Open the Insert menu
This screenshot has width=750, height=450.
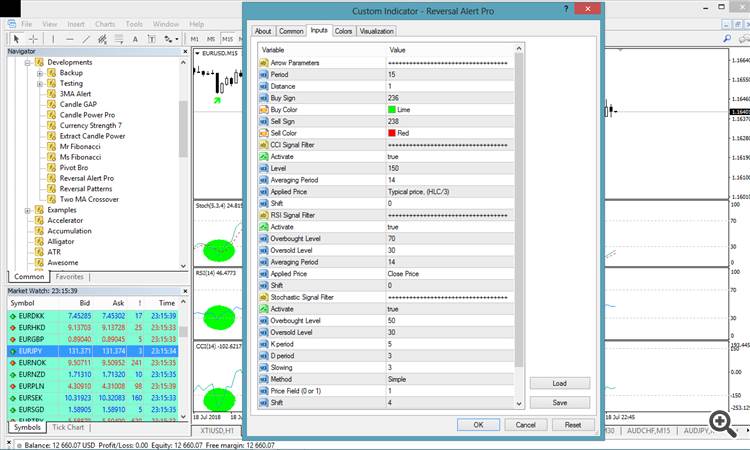pos(76,24)
